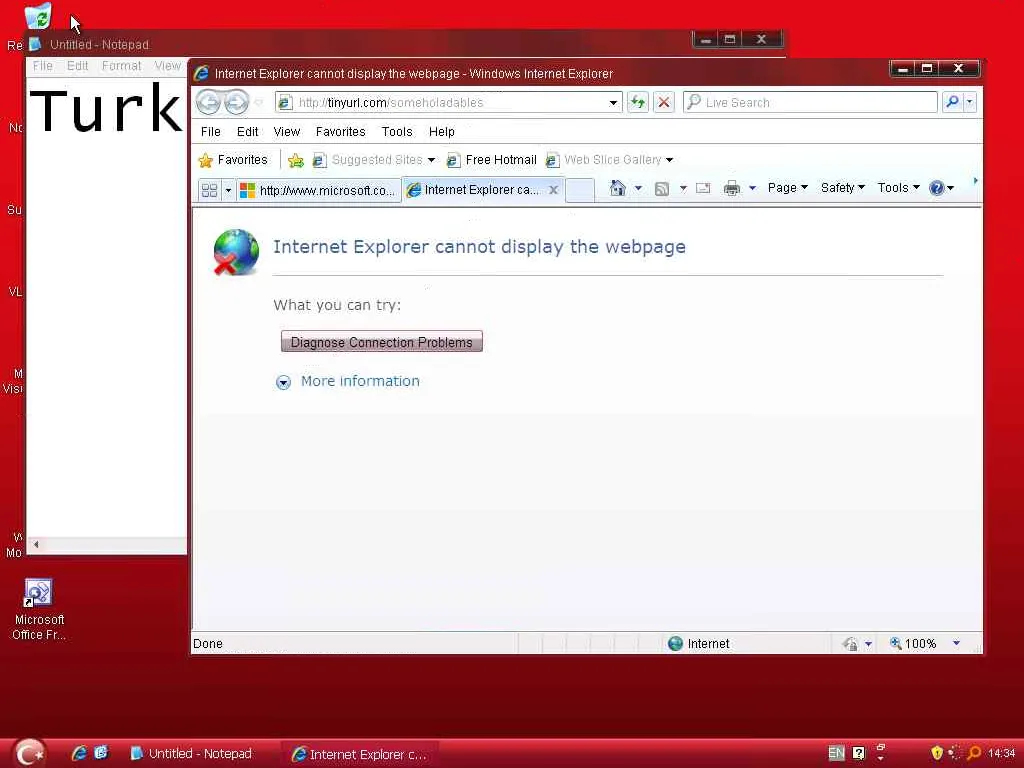Click the protected mode icon in status bar

[x=850, y=644]
